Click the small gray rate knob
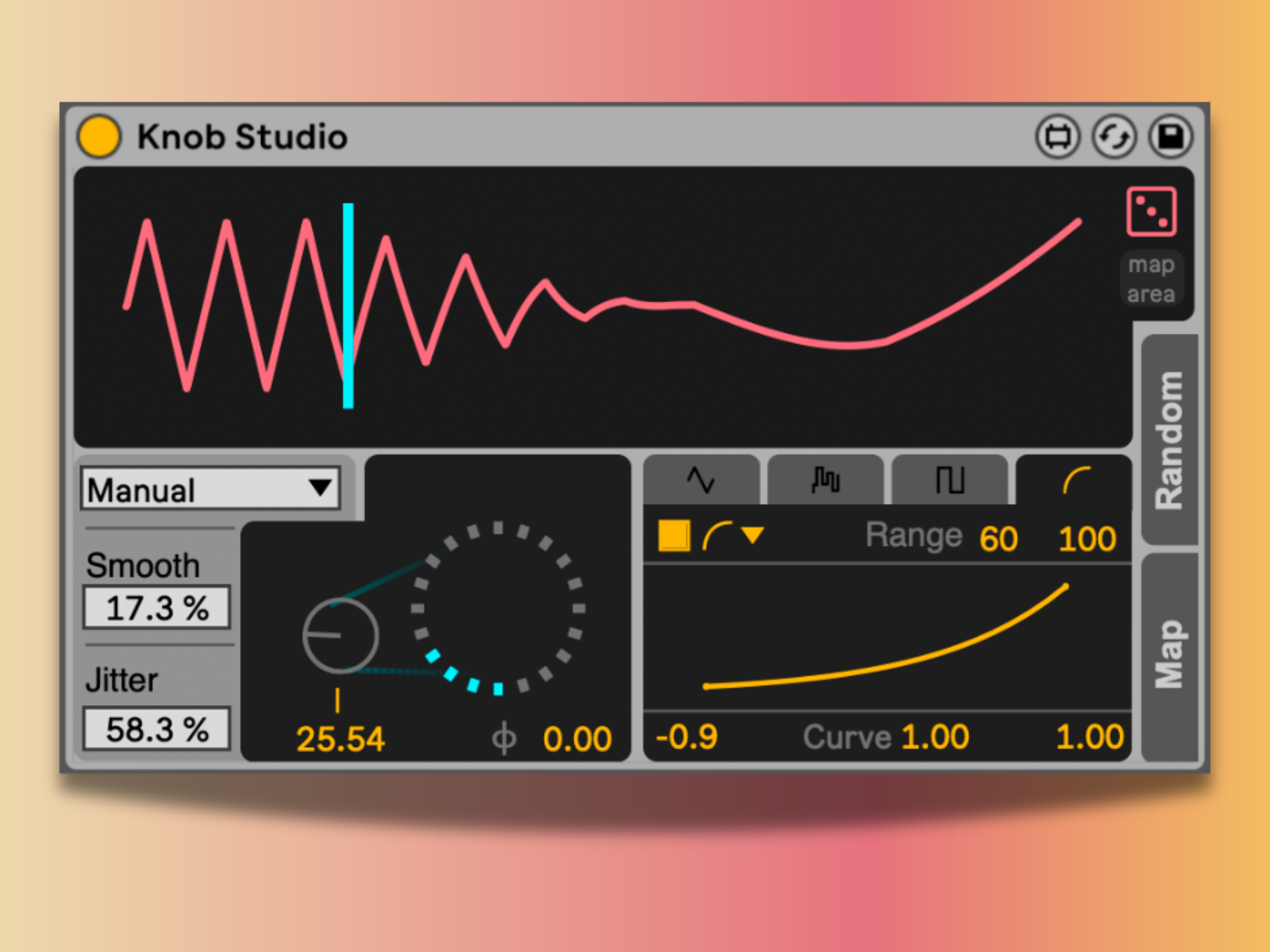Screen dimensions: 1270x952 [340, 635]
